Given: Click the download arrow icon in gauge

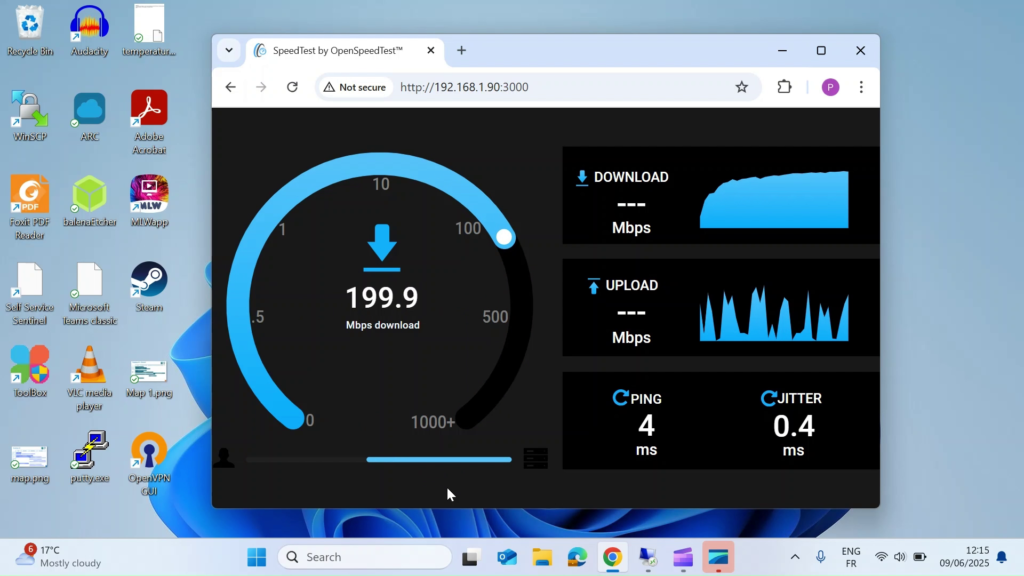Looking at the screenshot, I should (382, 248).
